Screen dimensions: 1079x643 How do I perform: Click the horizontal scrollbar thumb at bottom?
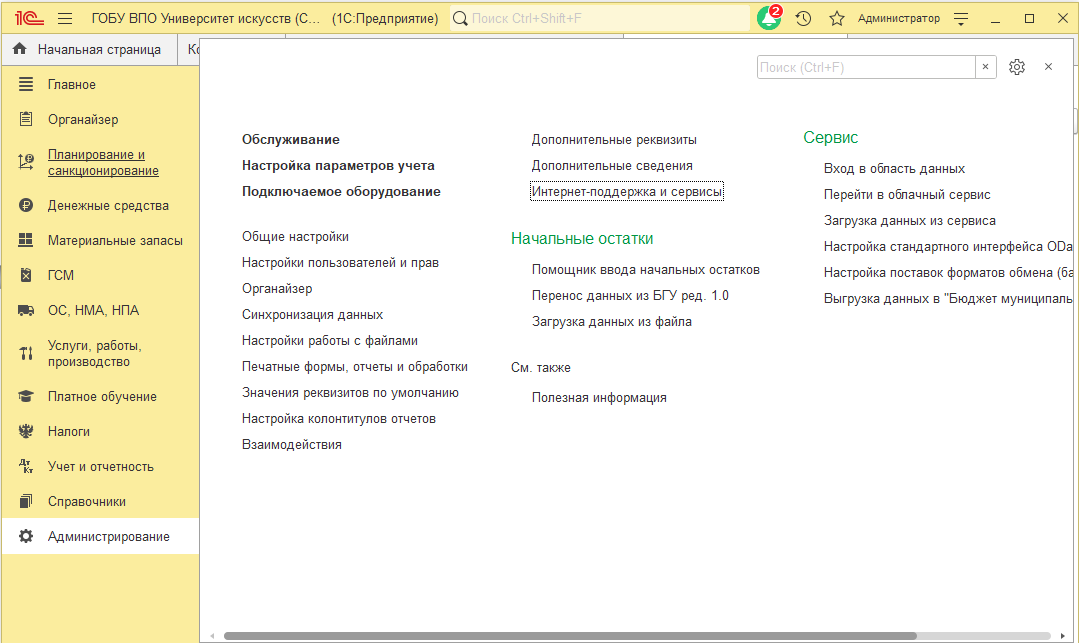[x=570, y=635]
